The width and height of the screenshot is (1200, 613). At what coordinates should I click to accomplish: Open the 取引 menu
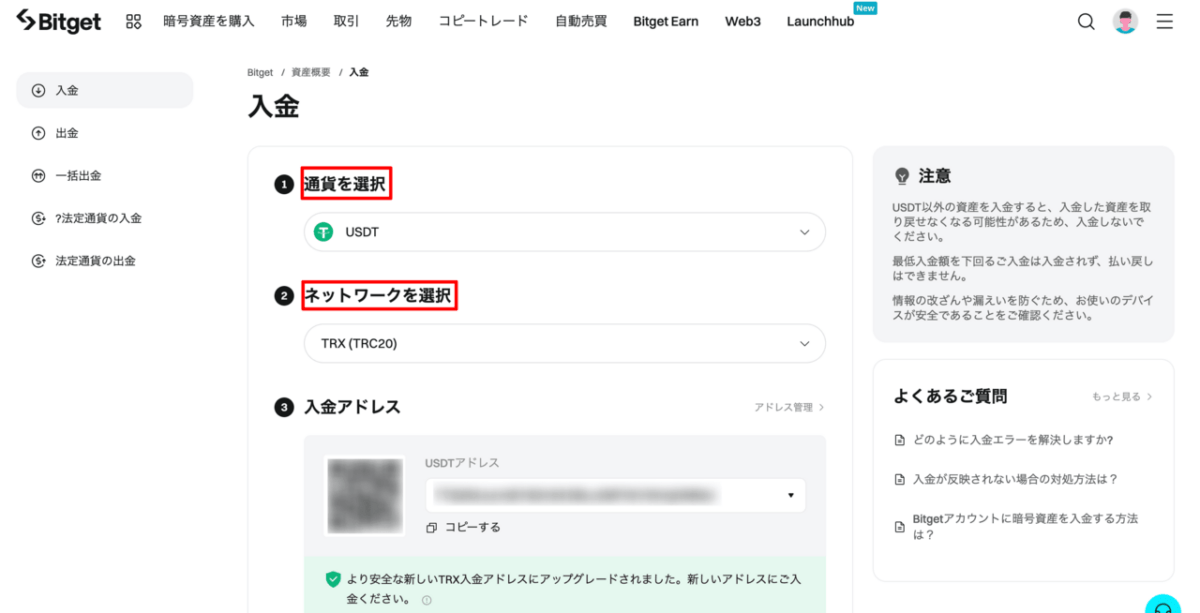click(347, 21)
